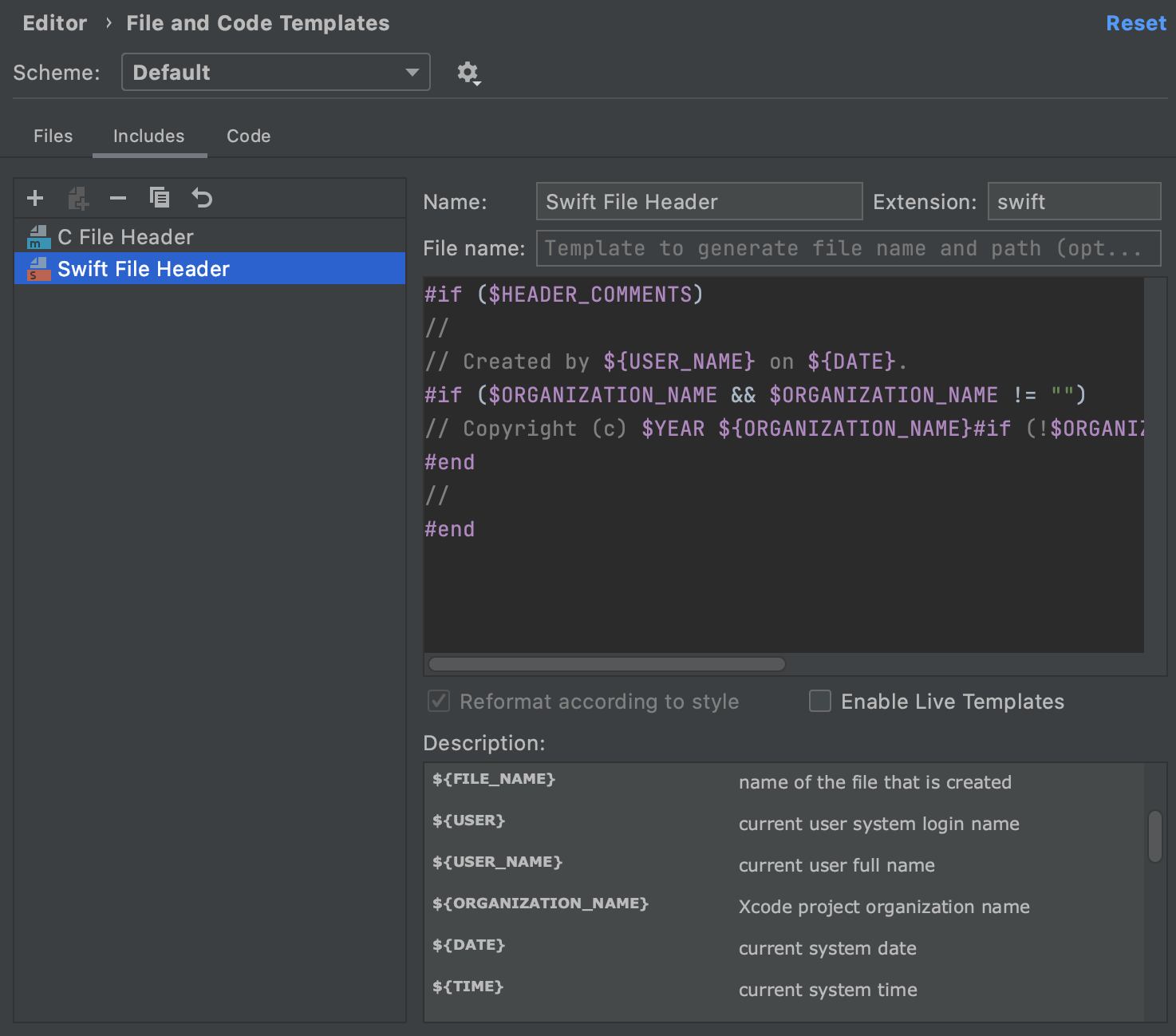This screenshot has height=1036, width=1176.
Task: Click the Reset link
Action: [x=1136, y=23]
